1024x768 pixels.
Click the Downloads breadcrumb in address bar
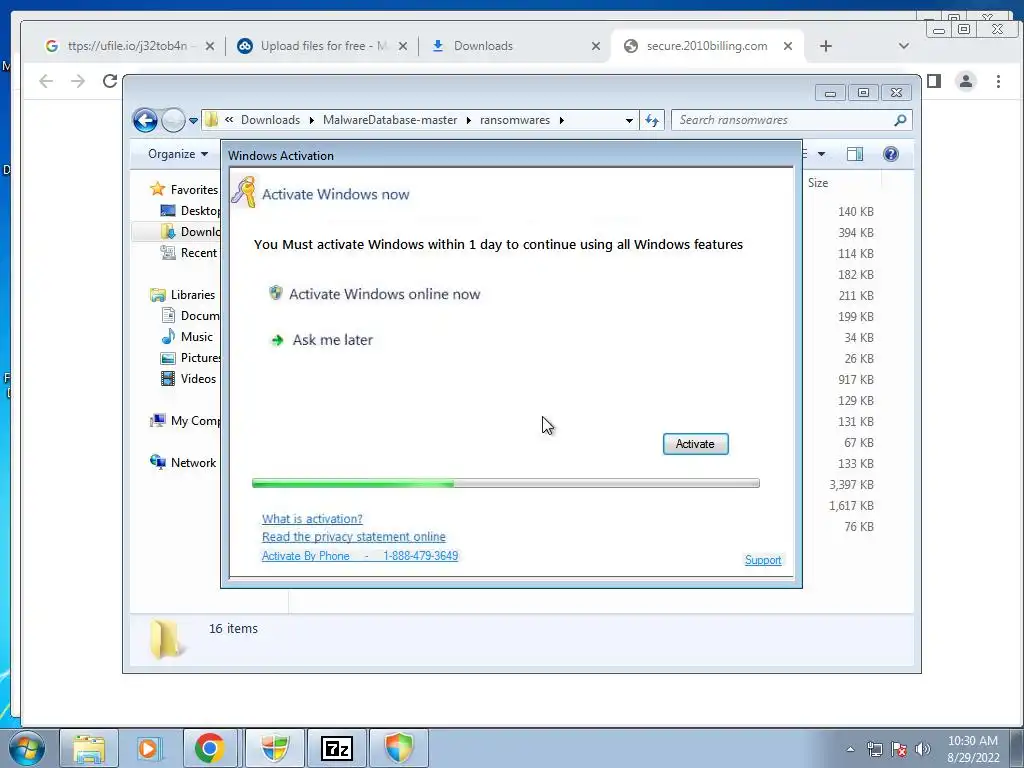pyautogui.click(x=270, y=120)
